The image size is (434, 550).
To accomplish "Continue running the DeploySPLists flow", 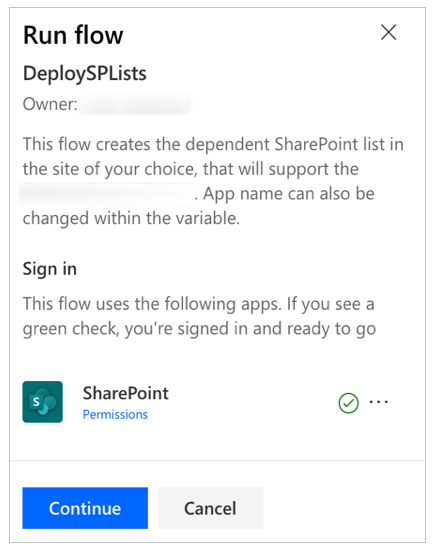I will tap(85, 508).
